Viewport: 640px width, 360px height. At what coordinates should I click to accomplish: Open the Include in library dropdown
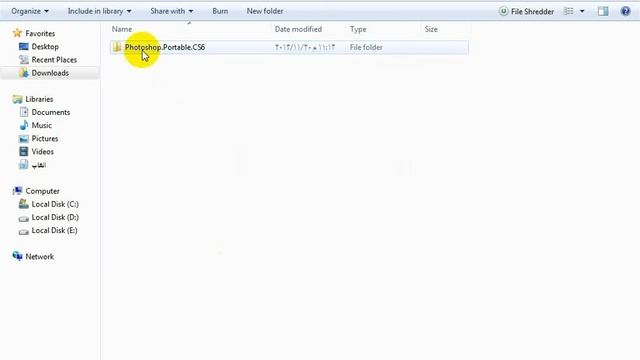point(99,11)
